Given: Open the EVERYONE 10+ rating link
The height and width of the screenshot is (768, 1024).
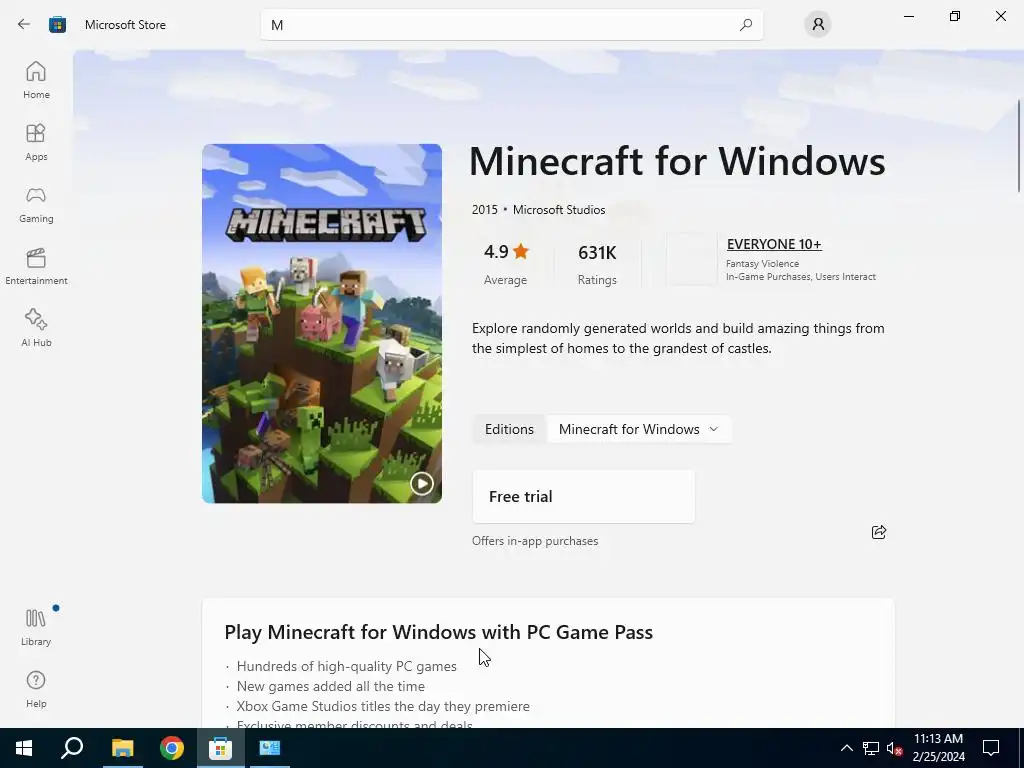Looking at the screenshot, I should (774, 244).
